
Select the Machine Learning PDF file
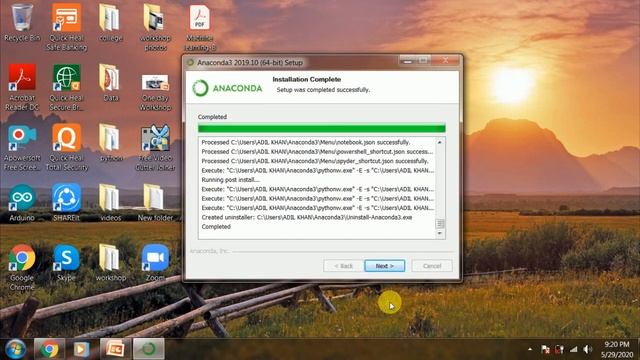coord(200,27)
